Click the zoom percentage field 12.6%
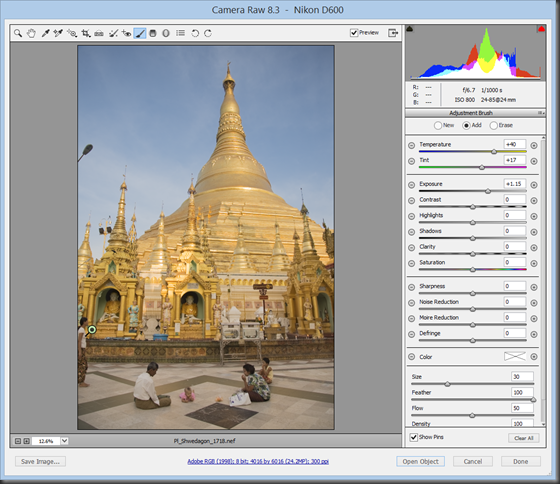The height and width of the screenshot is (484, 560). 46,441
